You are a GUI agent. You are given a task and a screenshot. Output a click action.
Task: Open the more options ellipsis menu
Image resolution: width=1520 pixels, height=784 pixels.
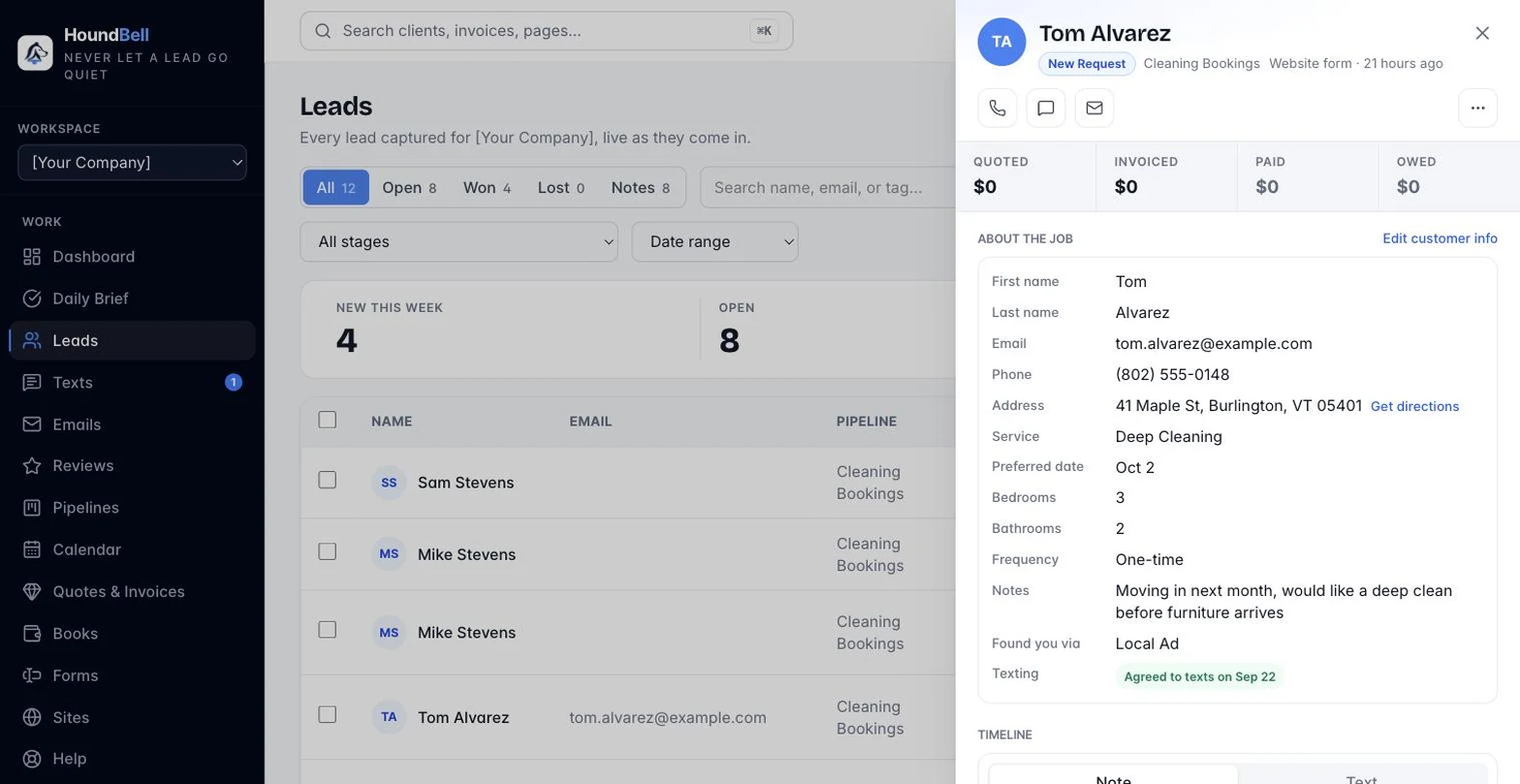click(x=1478, y=108)
